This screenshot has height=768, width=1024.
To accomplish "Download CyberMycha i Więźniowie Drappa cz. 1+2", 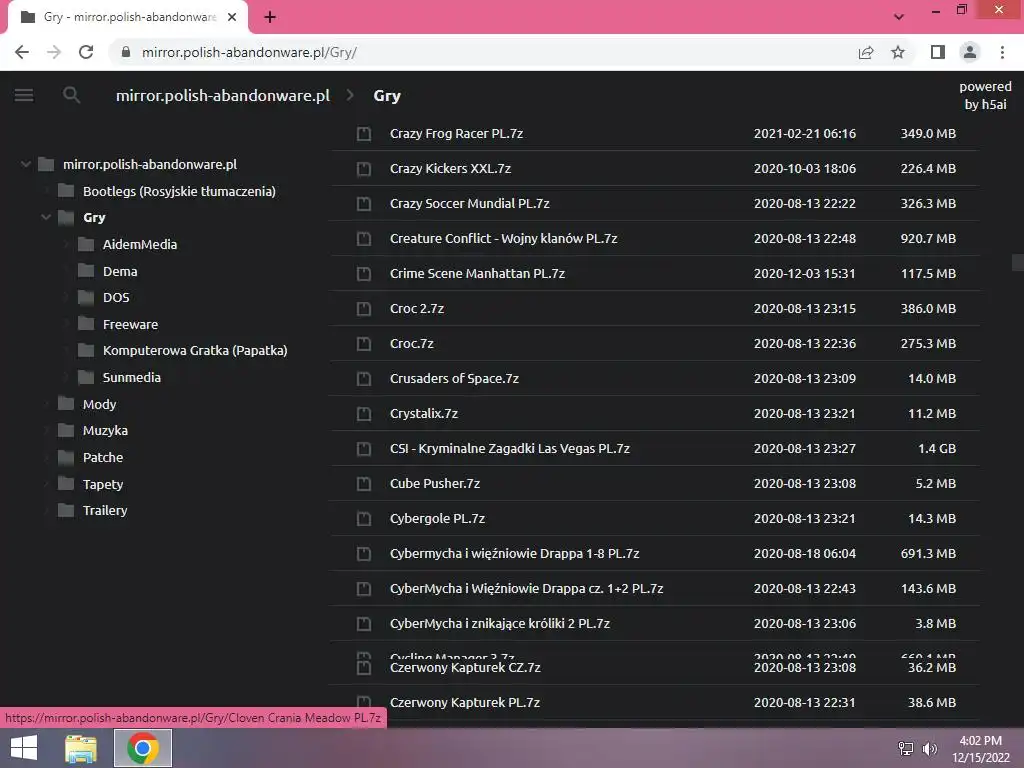I will click(x=526, y=589).
